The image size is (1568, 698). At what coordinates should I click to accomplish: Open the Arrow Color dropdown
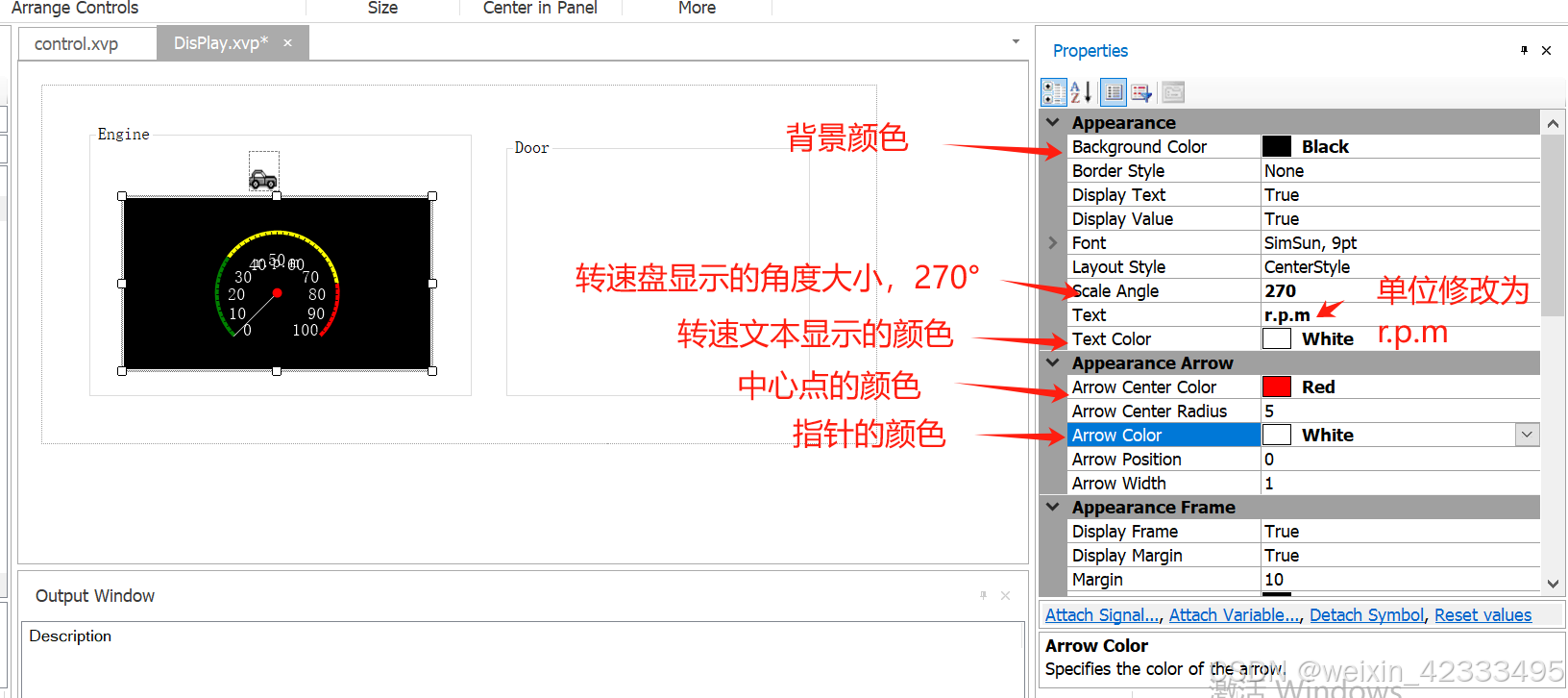[1528, 435]
